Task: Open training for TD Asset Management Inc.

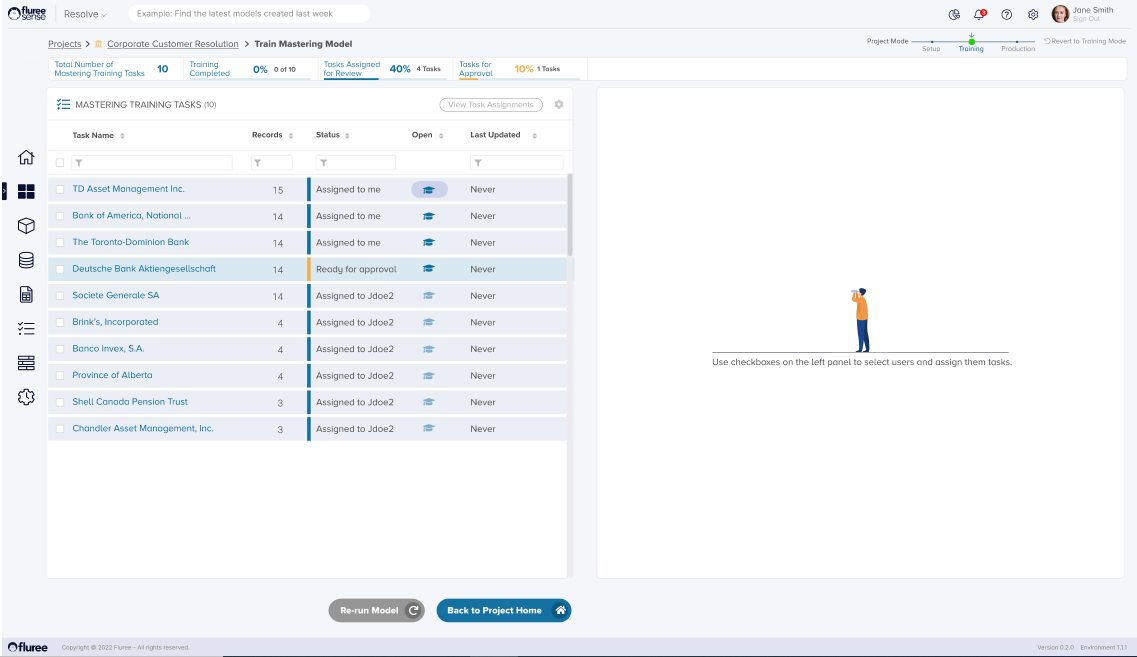Action: (429, 189)
